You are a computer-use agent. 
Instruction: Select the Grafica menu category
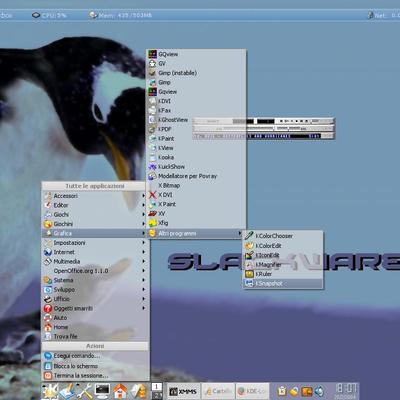tap(95, 233)
